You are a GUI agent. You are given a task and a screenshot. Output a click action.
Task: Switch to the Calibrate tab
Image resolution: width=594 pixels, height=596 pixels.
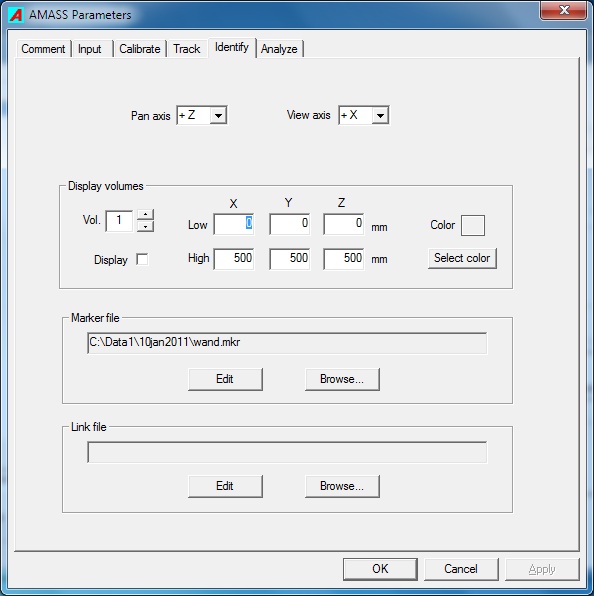tap(140, 49)
